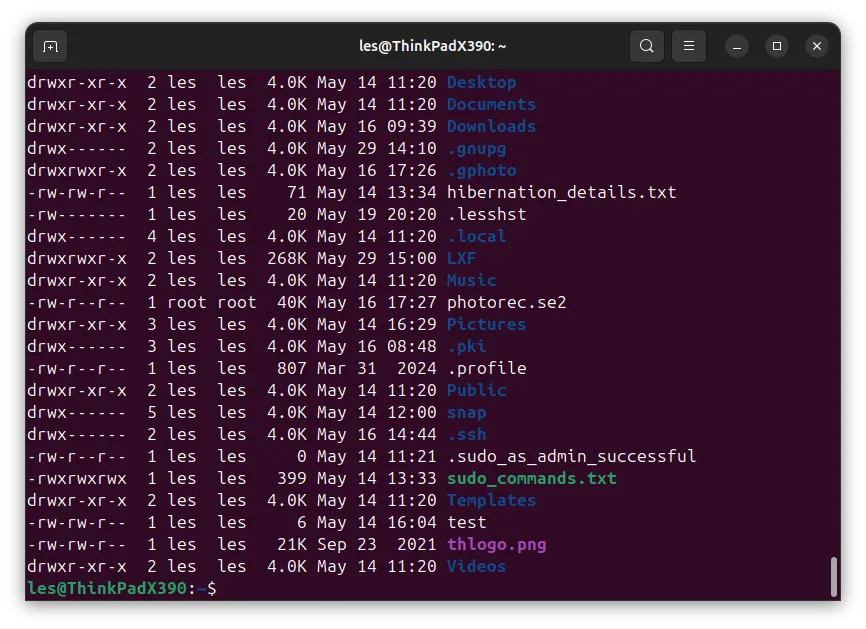Viewport: 866px width, 629px height.
Task: Click the photorec.se2 file name
Action: click(506, 303)
